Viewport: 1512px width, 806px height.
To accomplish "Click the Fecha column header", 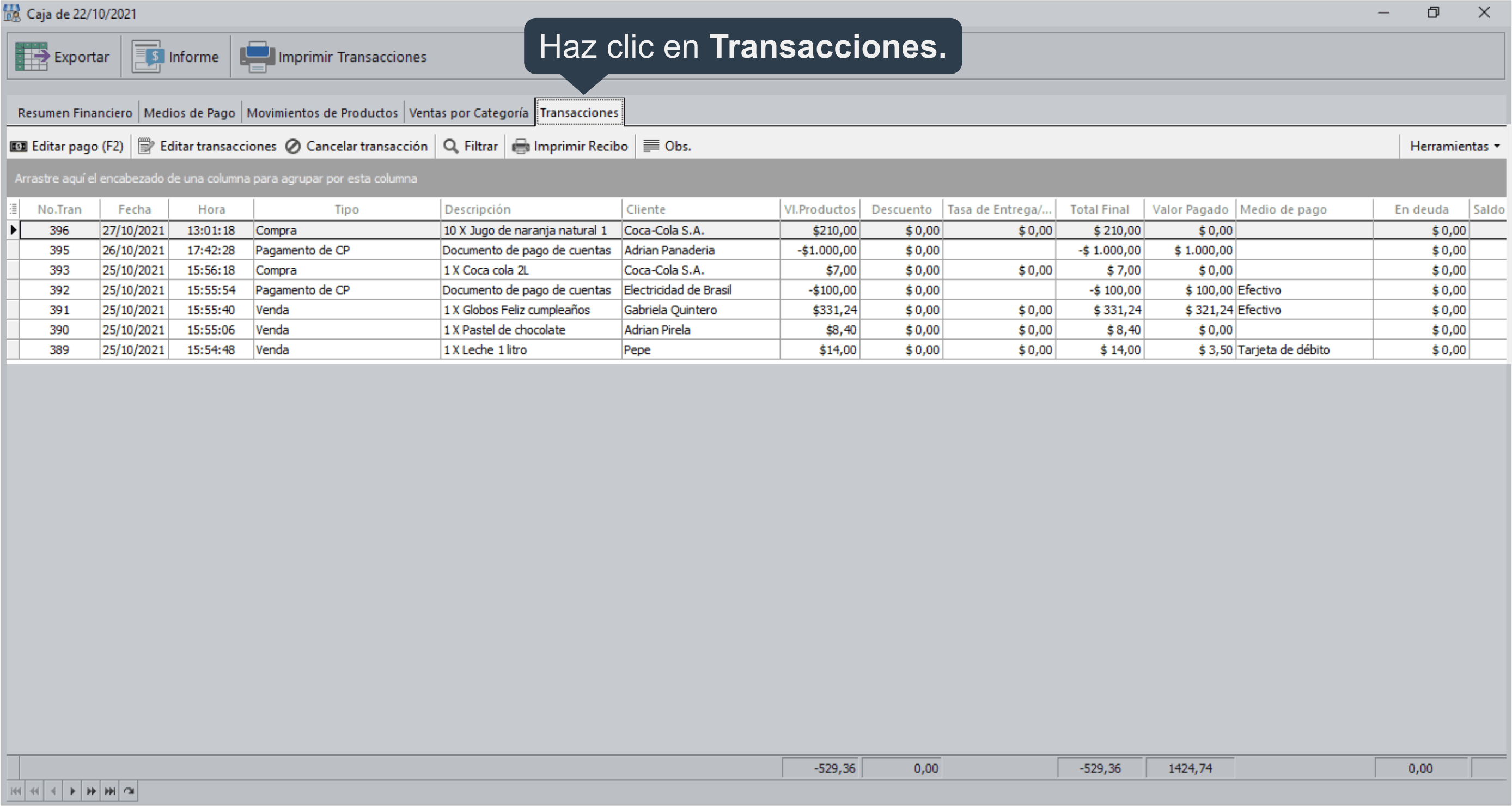I will pos(135,209).
